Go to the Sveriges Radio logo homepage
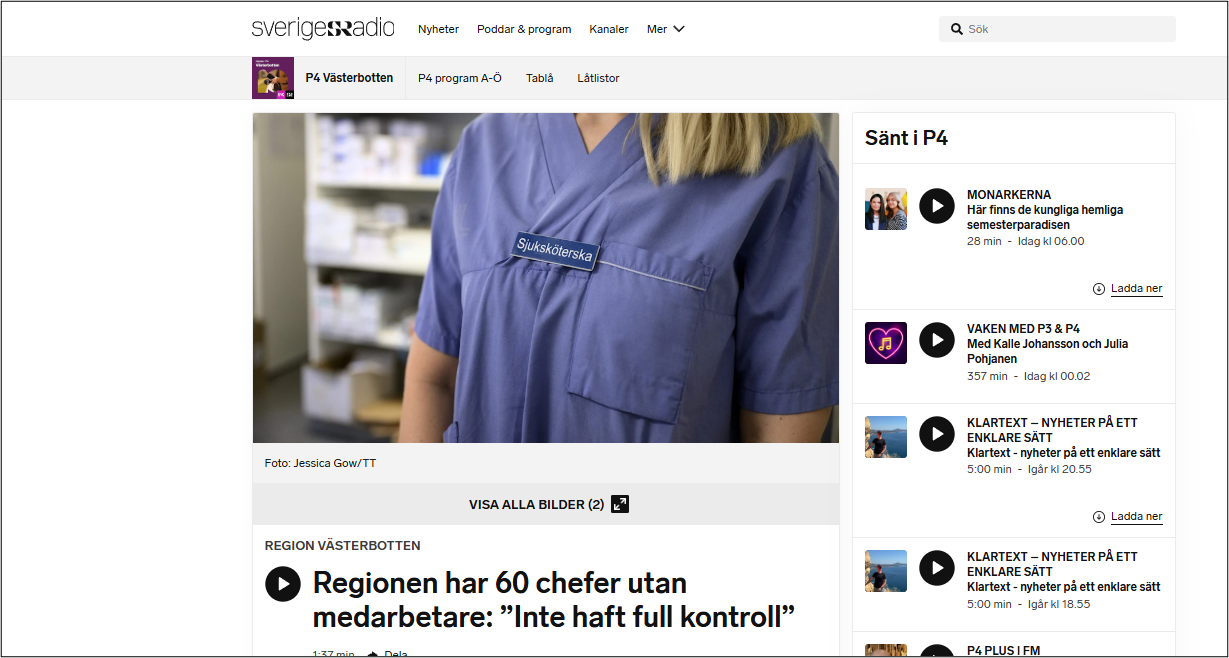 [323, 29]
